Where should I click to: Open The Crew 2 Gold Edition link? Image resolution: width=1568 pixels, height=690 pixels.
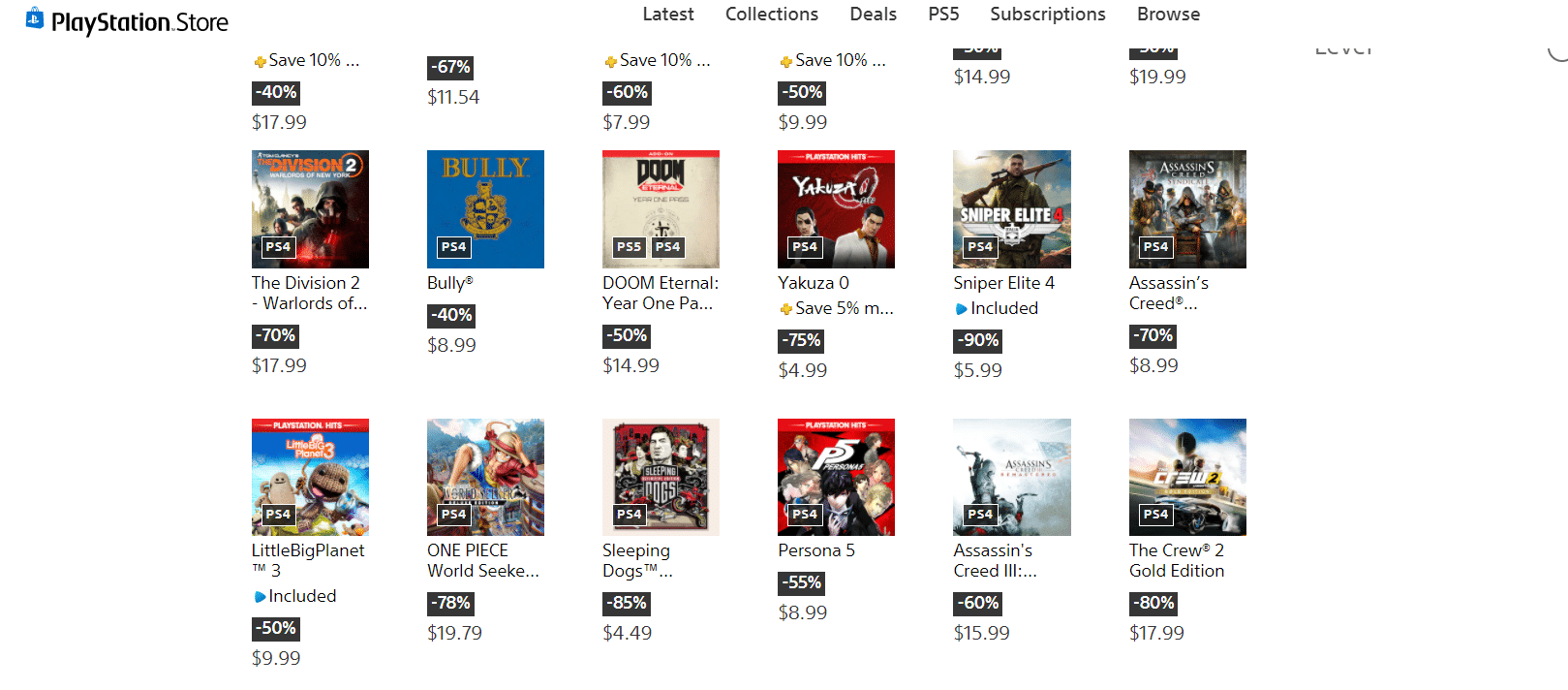point(1177,560)
